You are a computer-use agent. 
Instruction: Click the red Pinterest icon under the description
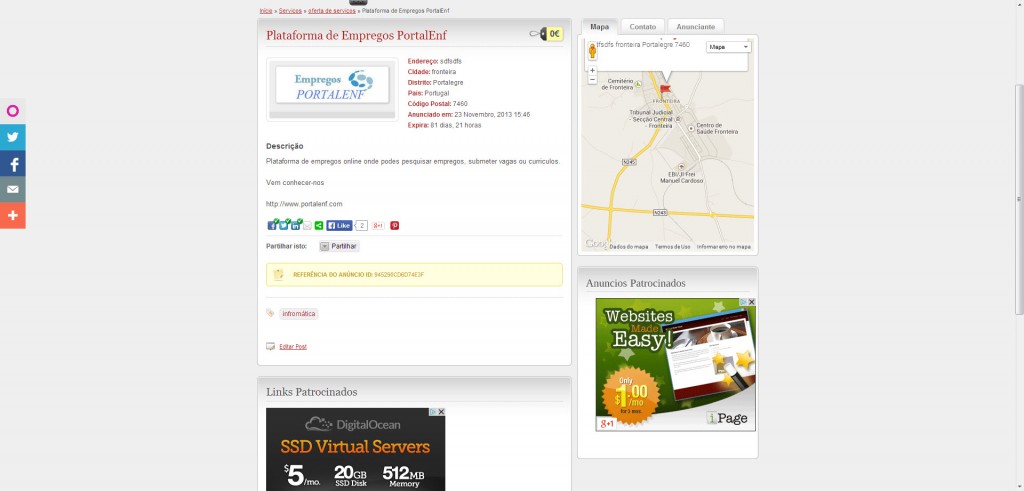tap(394, 225)
